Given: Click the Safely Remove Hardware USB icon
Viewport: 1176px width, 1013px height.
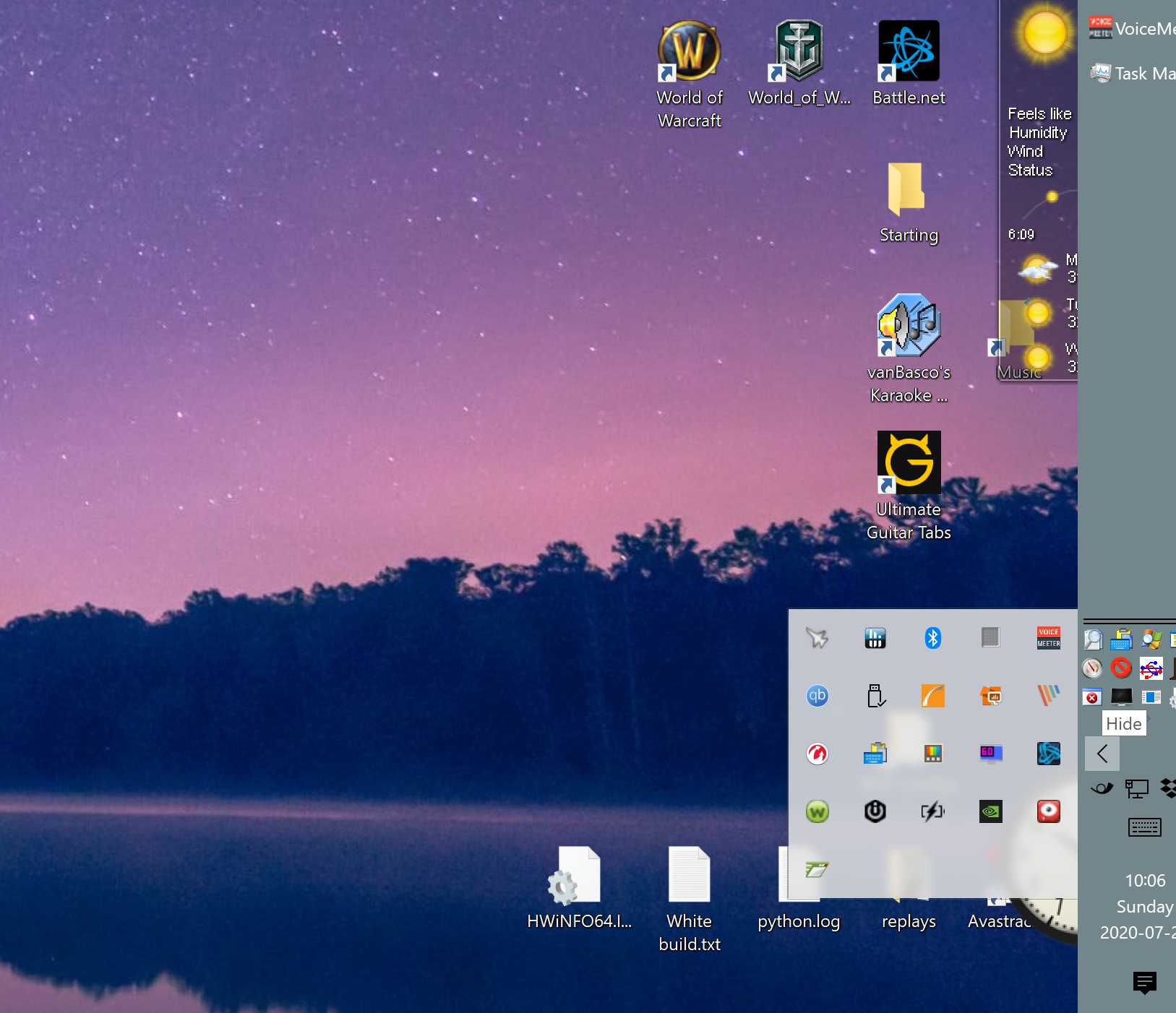Looking at the screenshot, I should [875, 696].
